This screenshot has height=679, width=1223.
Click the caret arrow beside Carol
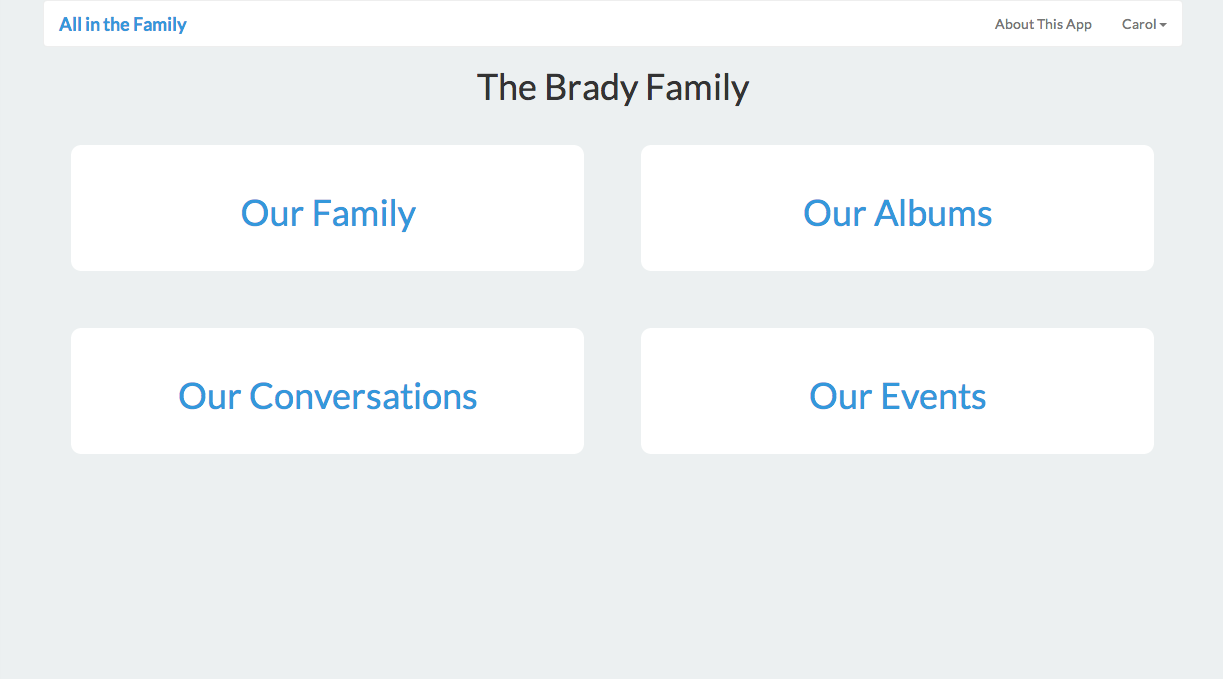coord(1163,25)
